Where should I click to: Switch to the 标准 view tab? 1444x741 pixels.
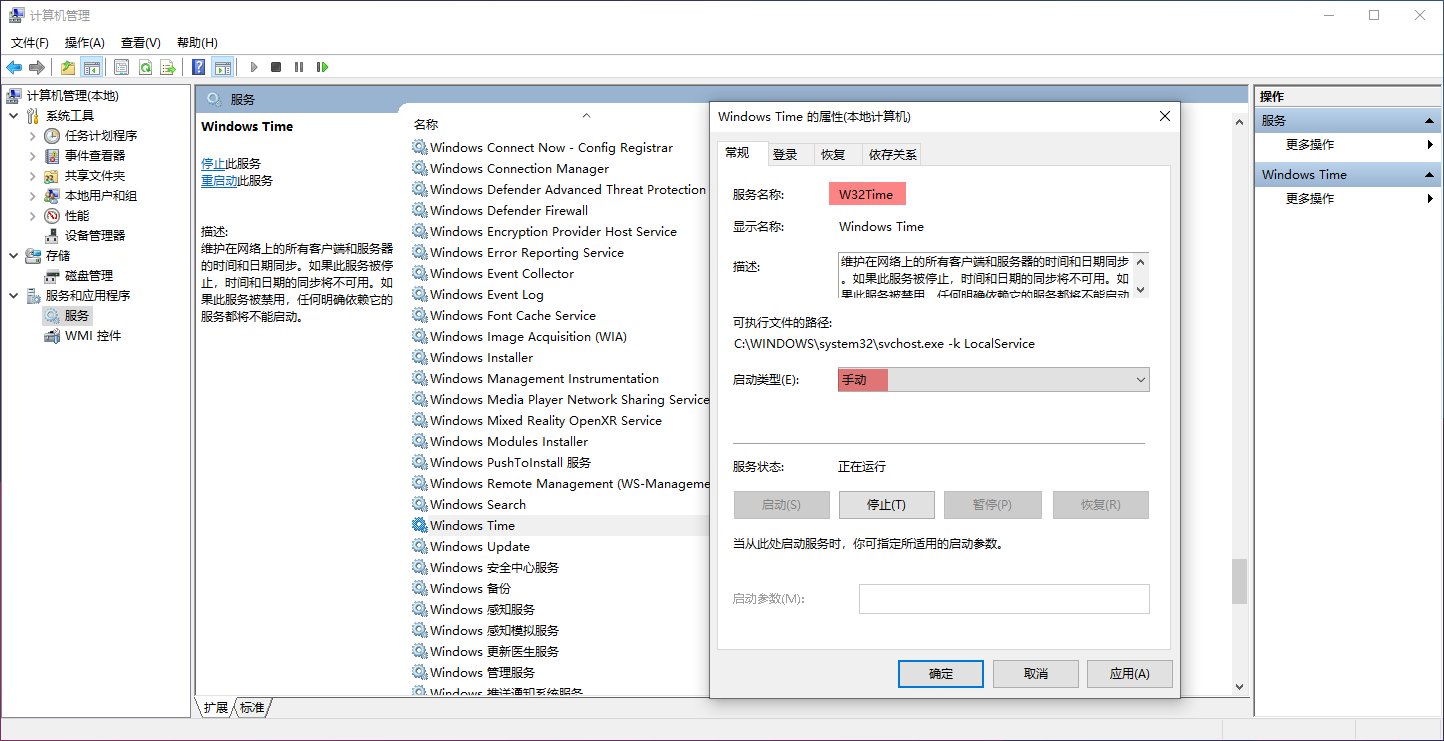(253, 707)
